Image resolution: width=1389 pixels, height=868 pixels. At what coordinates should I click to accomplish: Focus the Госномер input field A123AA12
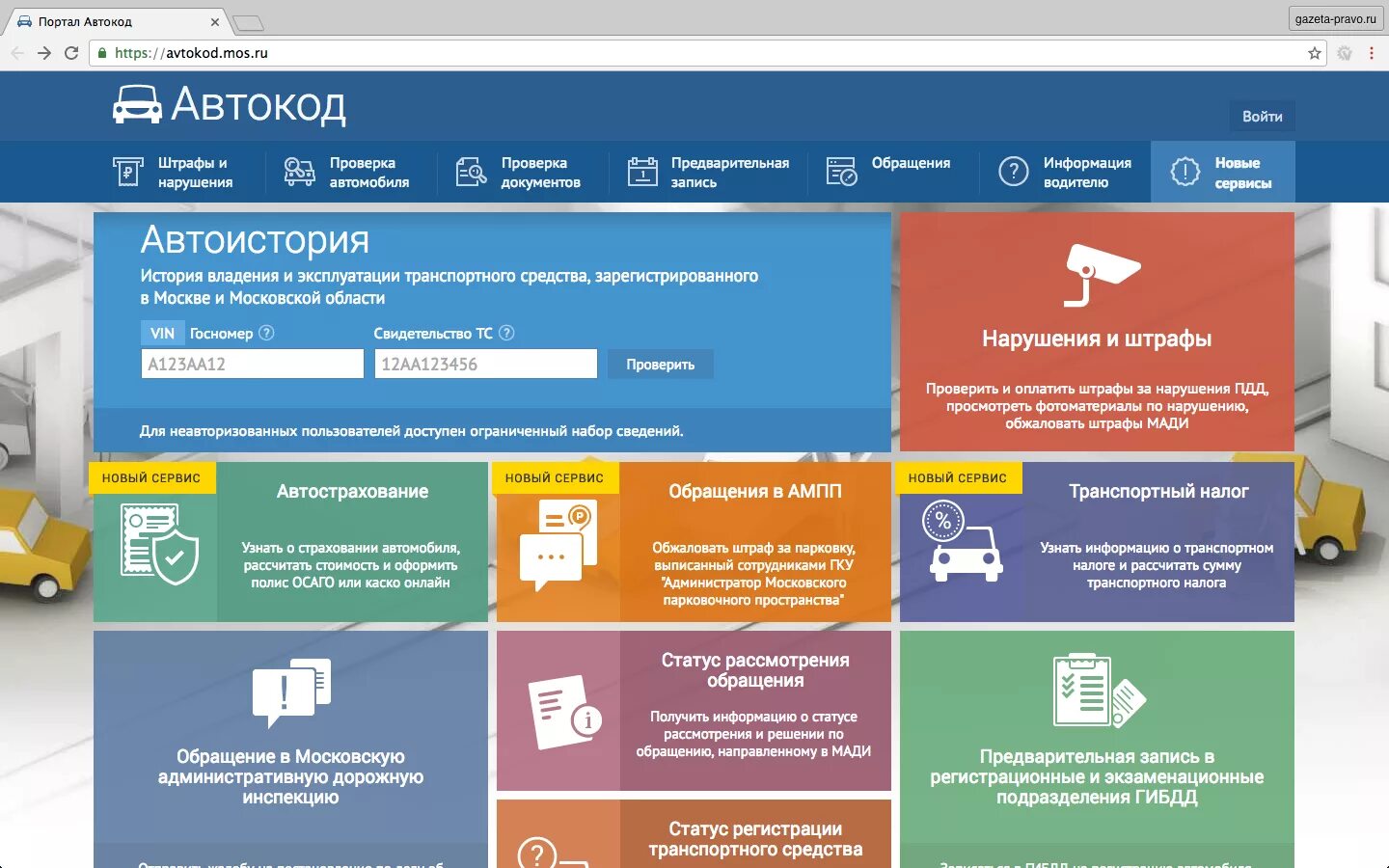252,364
